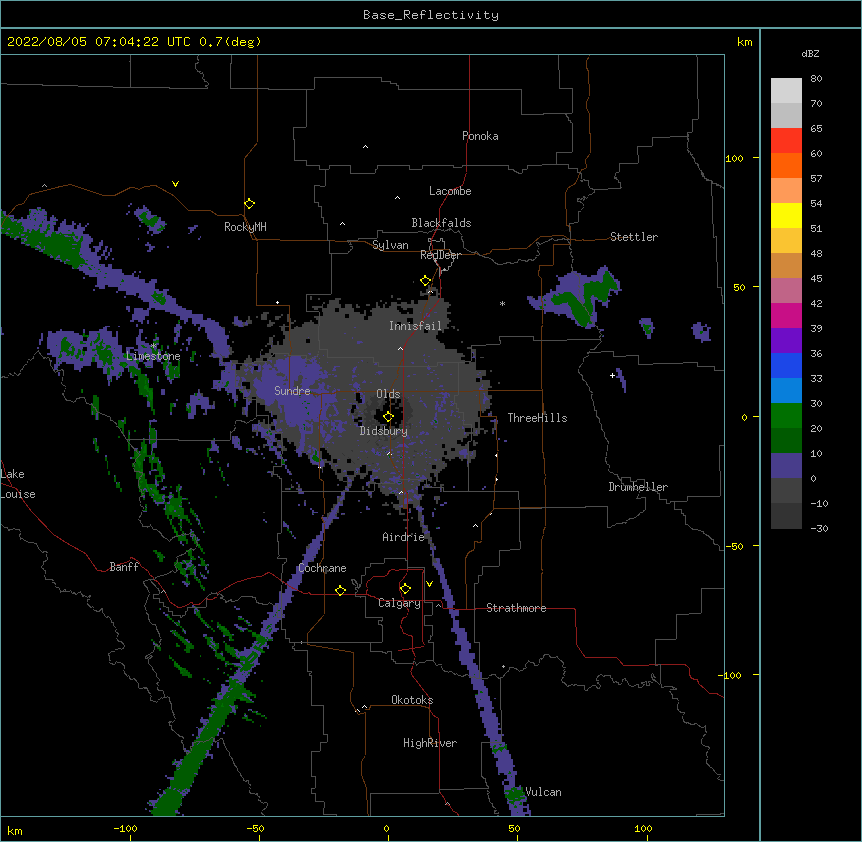Choose the blue 33-36 dBZ legend swatch

786,365
